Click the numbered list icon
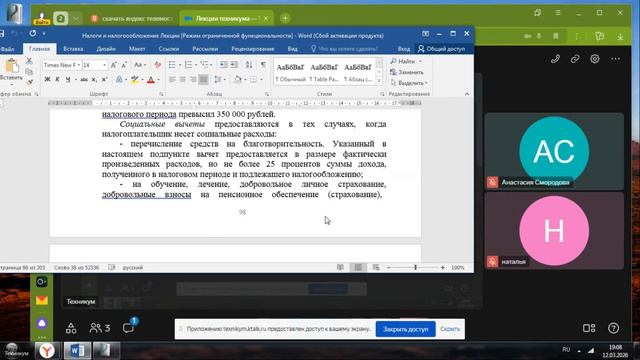The image size is (640, 360). [188, 65]
